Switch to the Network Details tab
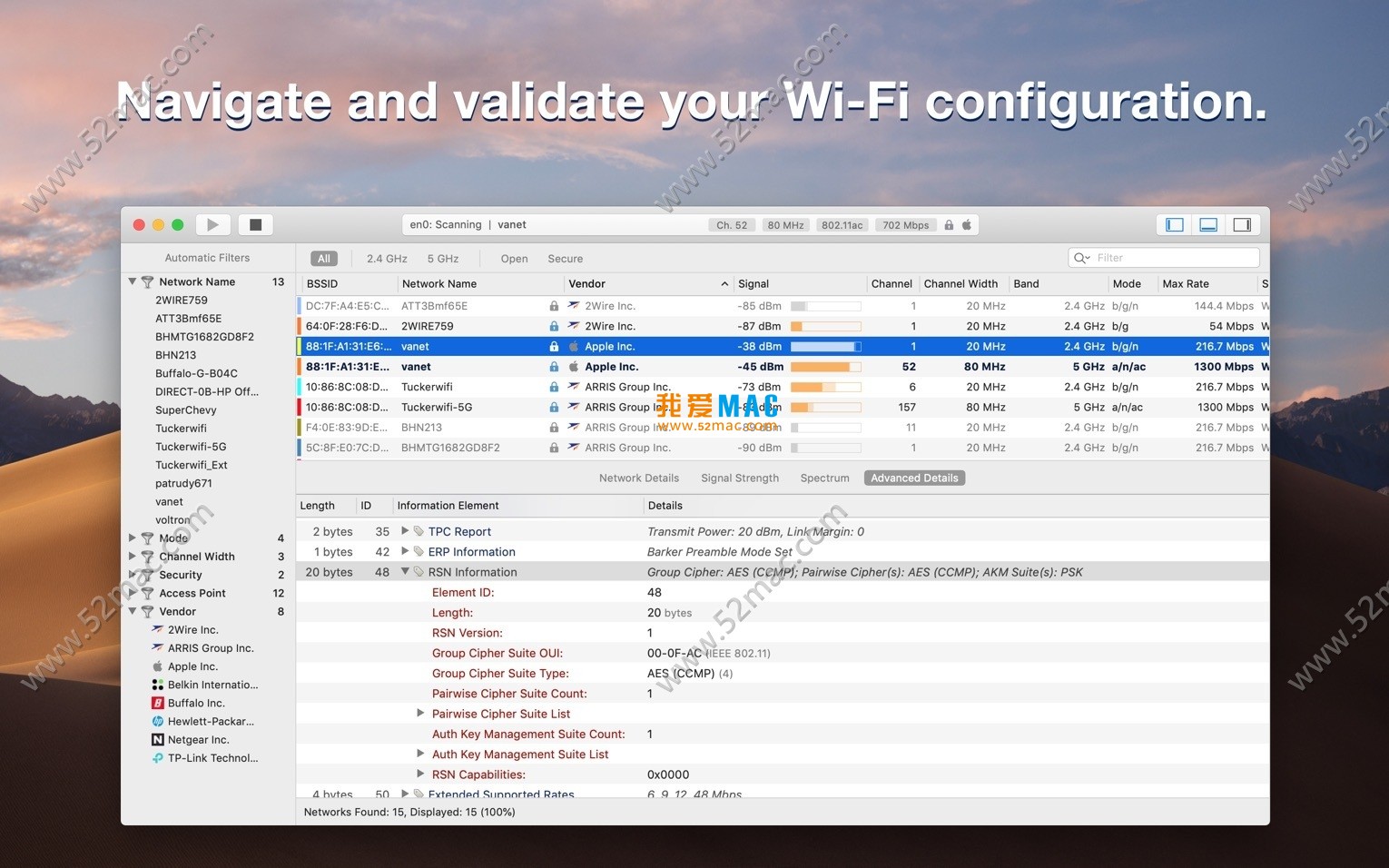Screen dimensions: 1389x868 pyautogui.click(x=639, y=478)
